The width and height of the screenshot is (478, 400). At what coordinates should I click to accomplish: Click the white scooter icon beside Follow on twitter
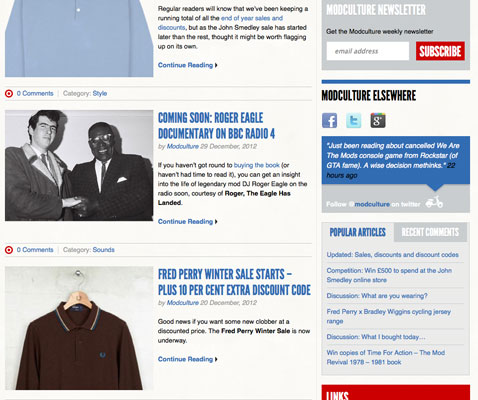click(x=434, y=202)
